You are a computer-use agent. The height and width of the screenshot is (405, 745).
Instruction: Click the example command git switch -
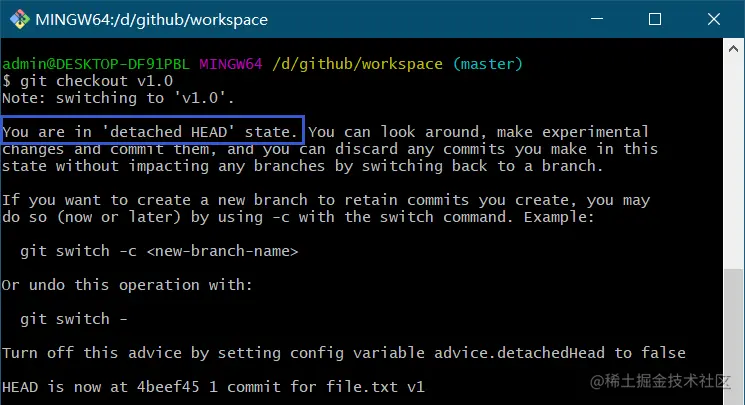click(x=74, y=318)
